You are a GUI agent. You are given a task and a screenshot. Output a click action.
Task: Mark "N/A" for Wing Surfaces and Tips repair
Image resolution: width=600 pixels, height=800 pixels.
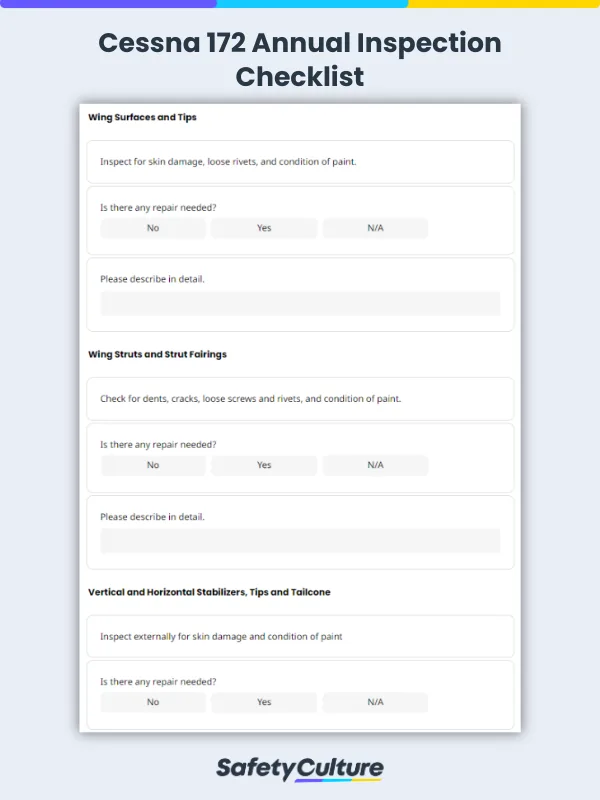click(375, 228)
